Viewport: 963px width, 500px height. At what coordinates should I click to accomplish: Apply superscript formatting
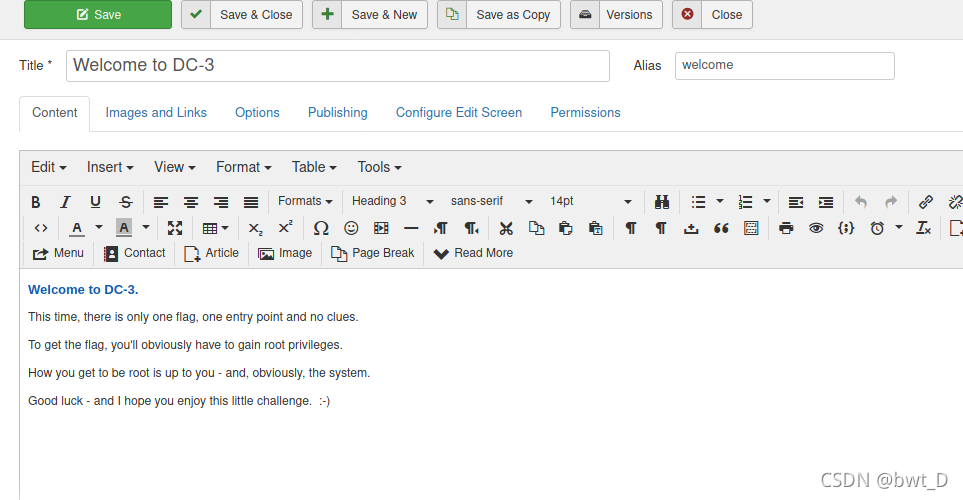[x=285, y=229]
